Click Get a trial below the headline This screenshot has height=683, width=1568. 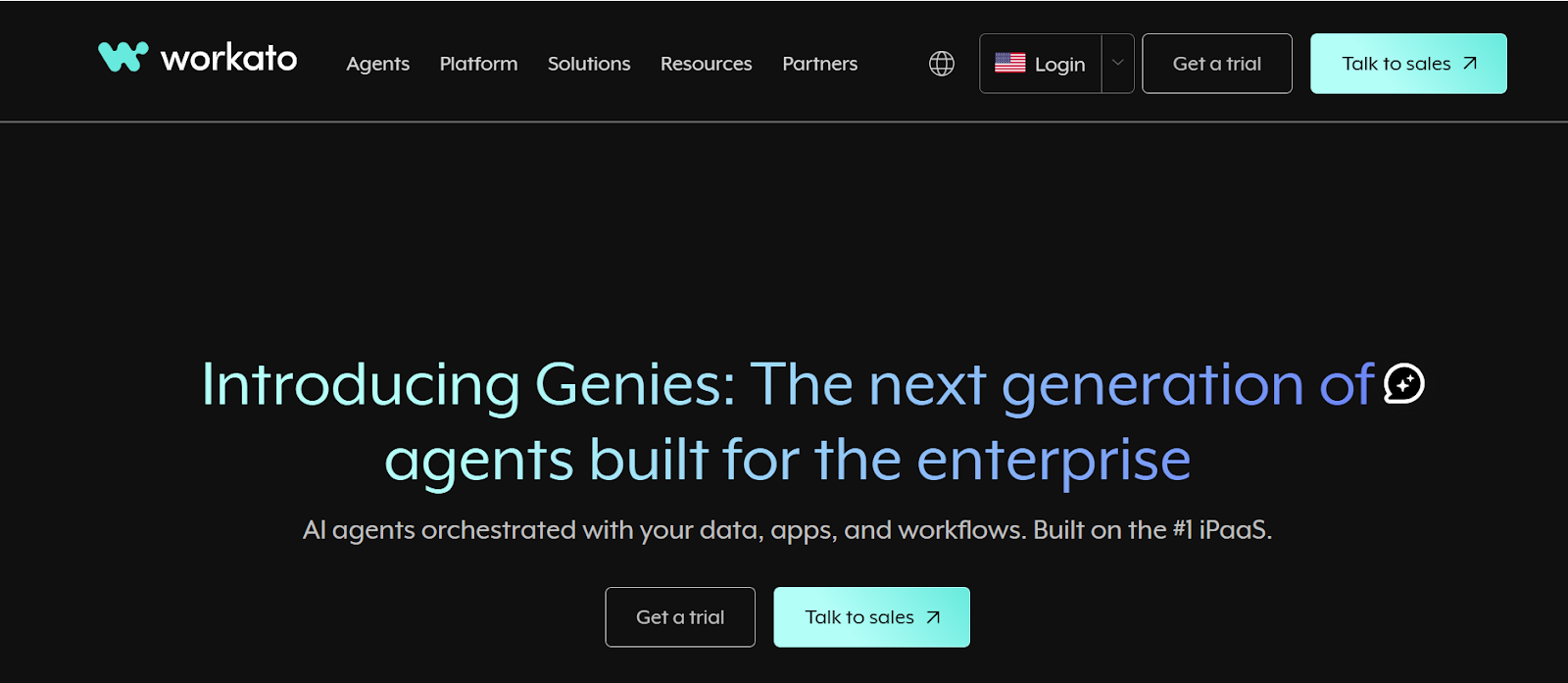680,617
